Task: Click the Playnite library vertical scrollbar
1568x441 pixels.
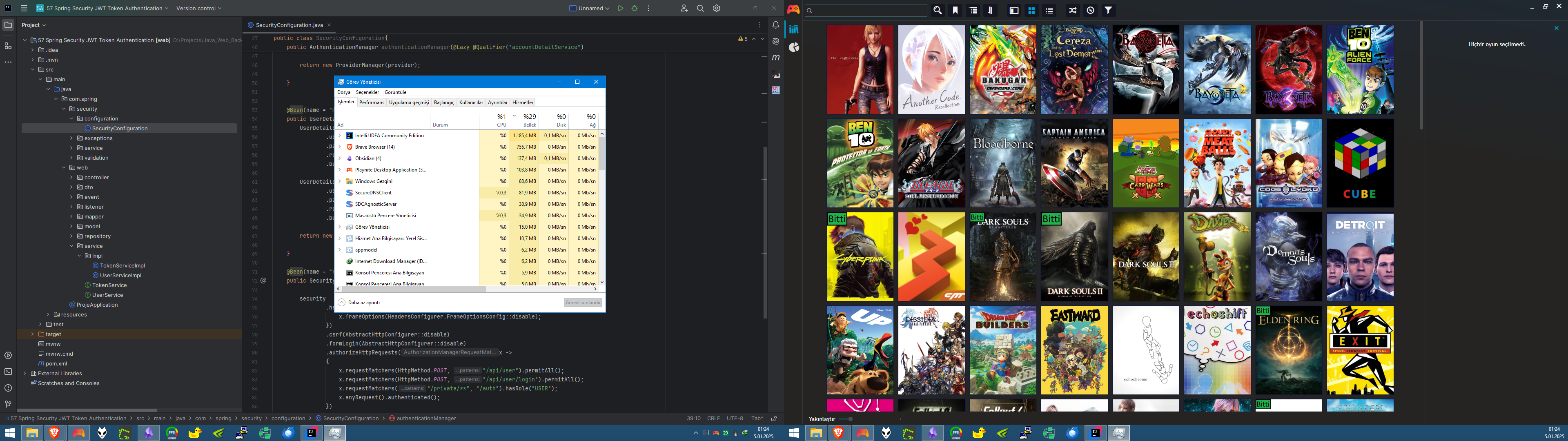Action: [1421, 76]
